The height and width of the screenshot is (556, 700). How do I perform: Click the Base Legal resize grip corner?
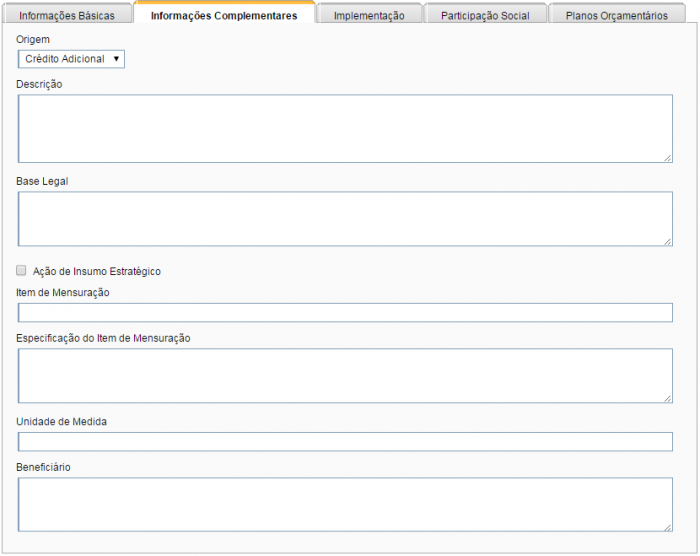[x=667, y=241]
